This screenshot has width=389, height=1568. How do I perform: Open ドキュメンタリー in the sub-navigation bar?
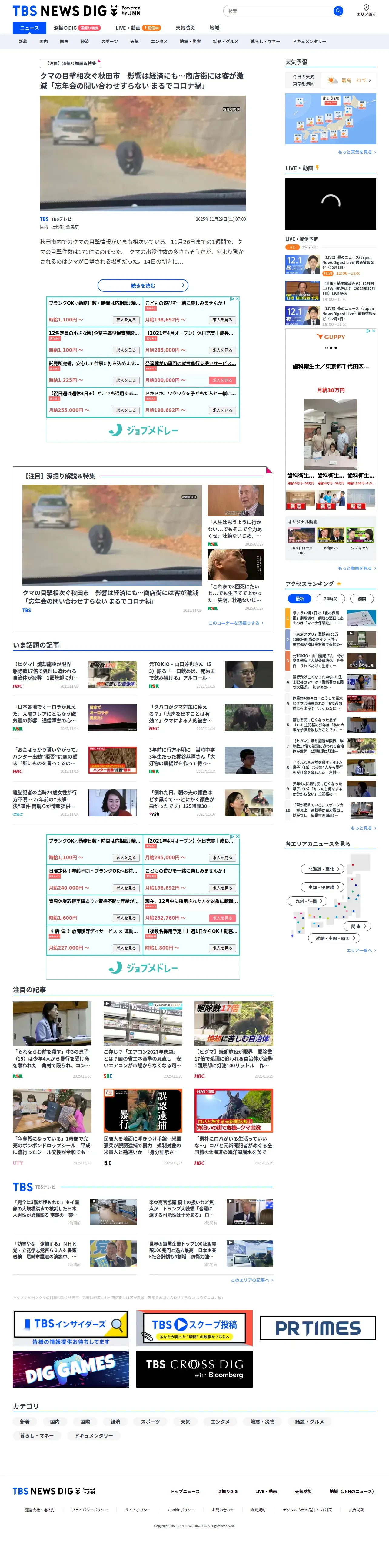click(x=309, y=42)
